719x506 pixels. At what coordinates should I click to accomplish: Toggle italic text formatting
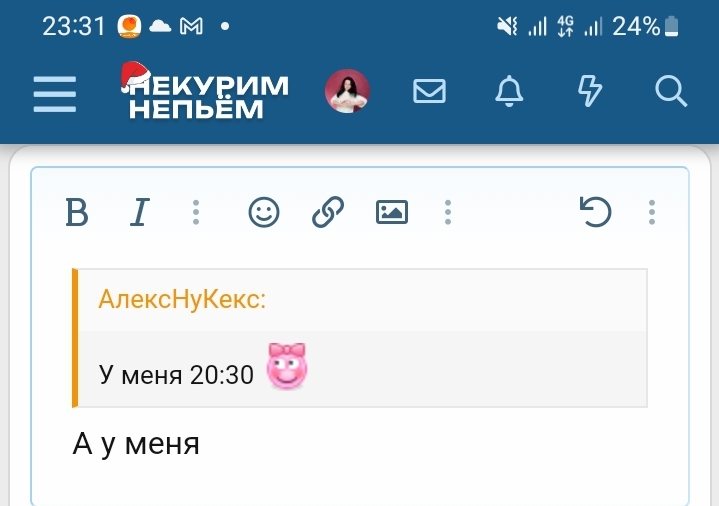pos(139,212)
